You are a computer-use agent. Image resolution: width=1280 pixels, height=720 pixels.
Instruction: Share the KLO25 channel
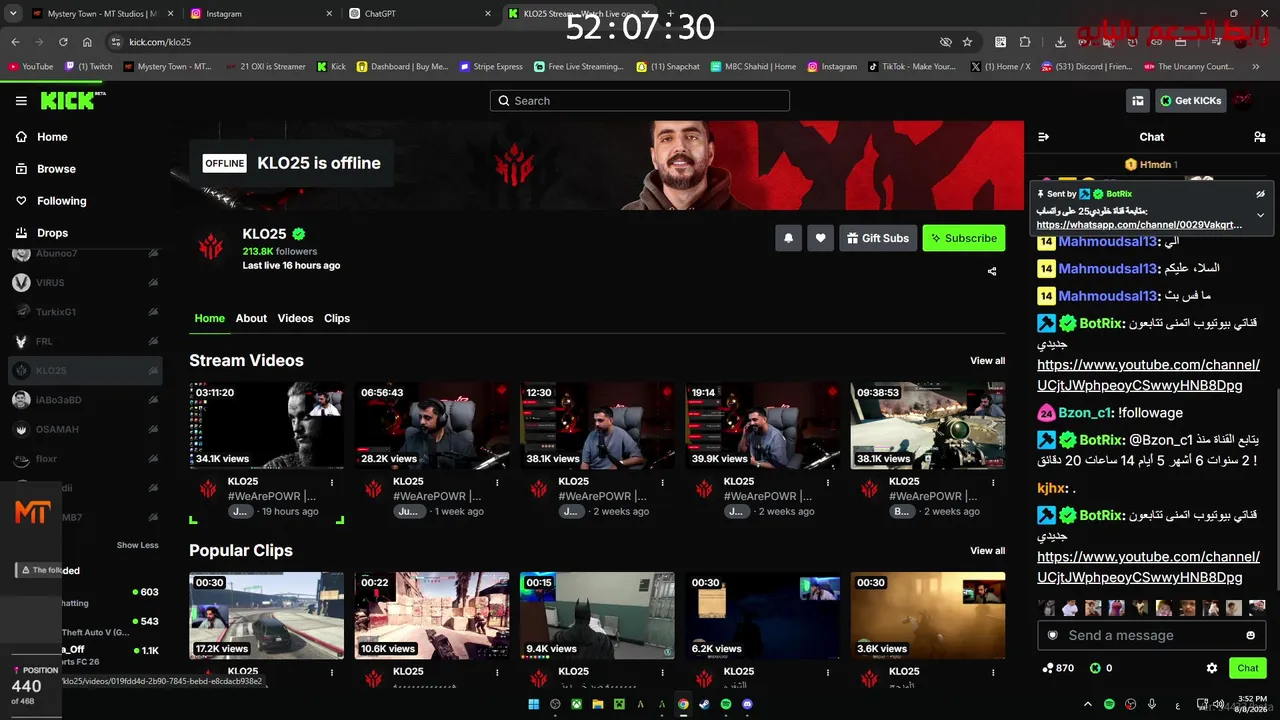pos(992,271)
